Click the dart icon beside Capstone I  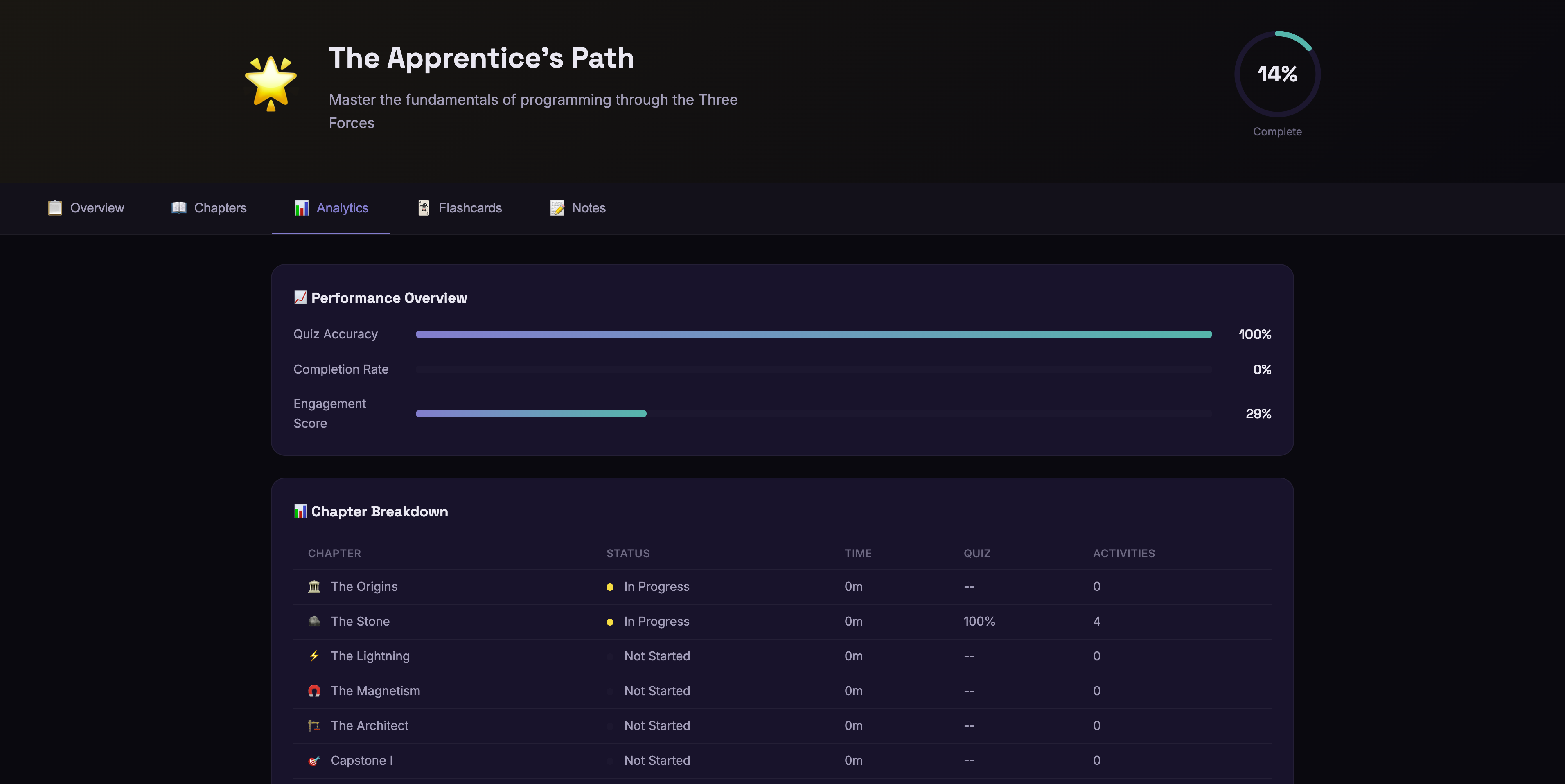[314, 760]
